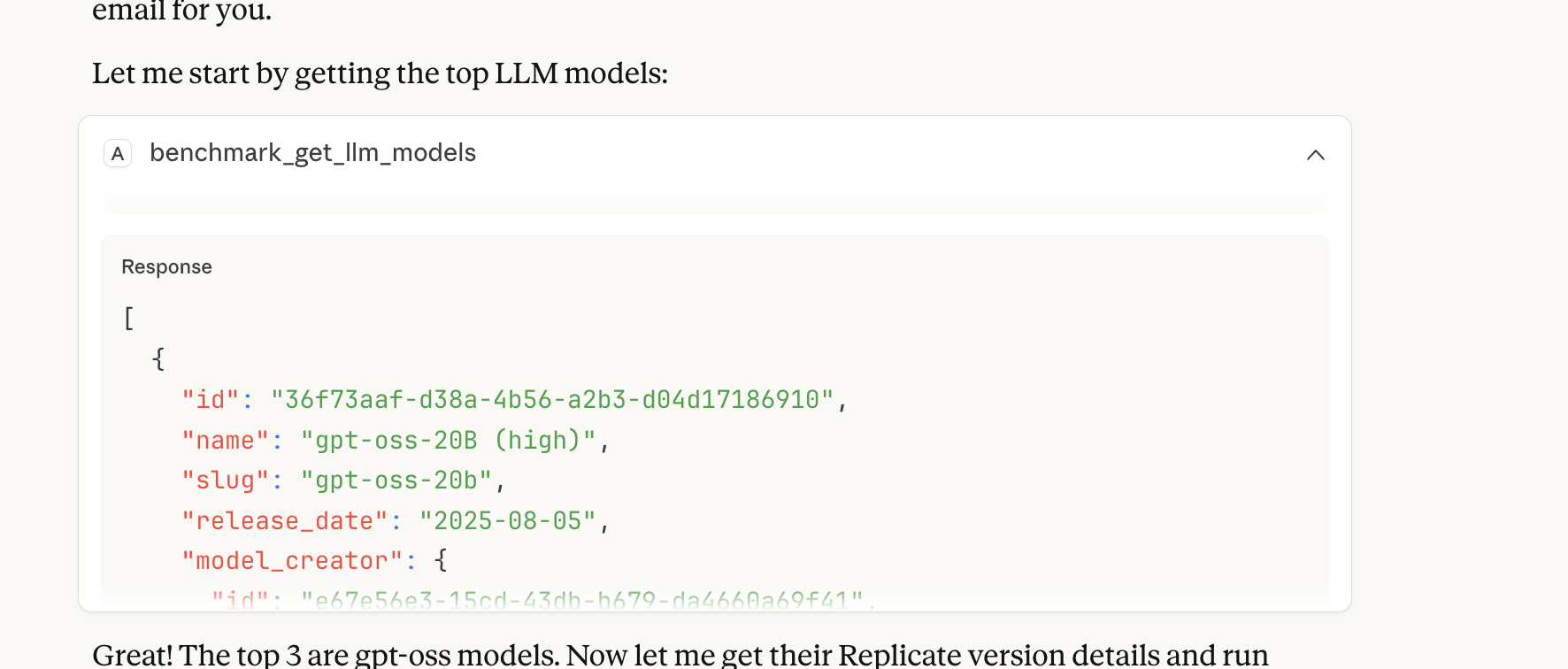
Task: Click the "gpt-oss-20B (high)" name value
Action: click(448, 441)
